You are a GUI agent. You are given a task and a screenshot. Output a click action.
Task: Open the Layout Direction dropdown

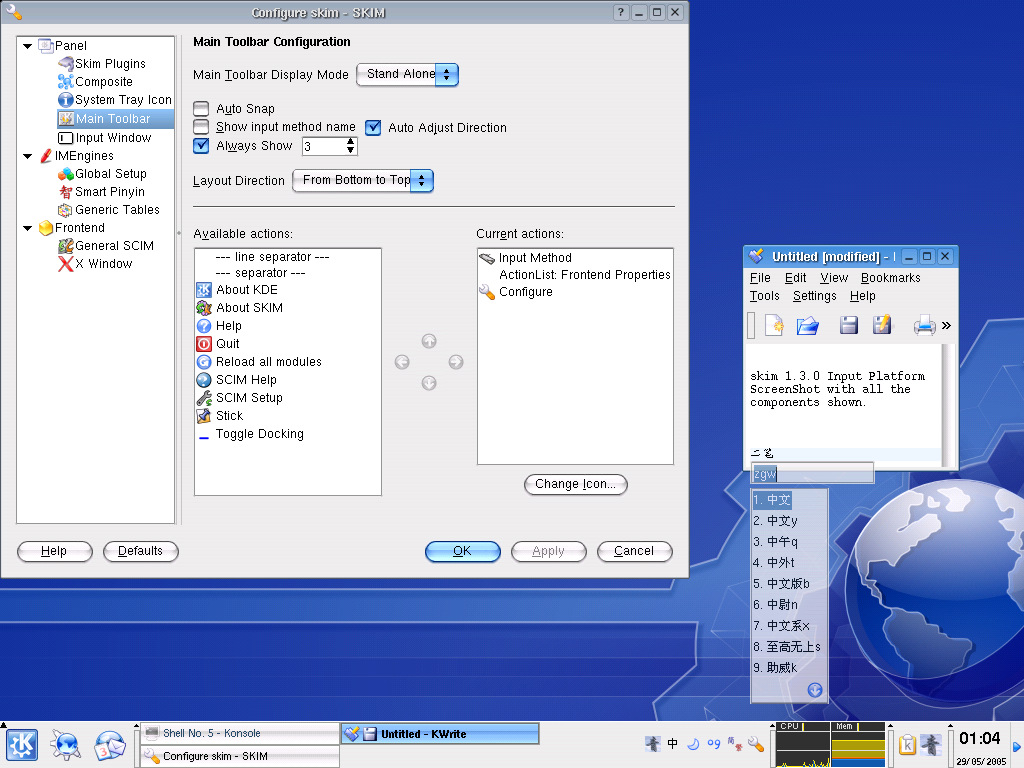(363, 180)
